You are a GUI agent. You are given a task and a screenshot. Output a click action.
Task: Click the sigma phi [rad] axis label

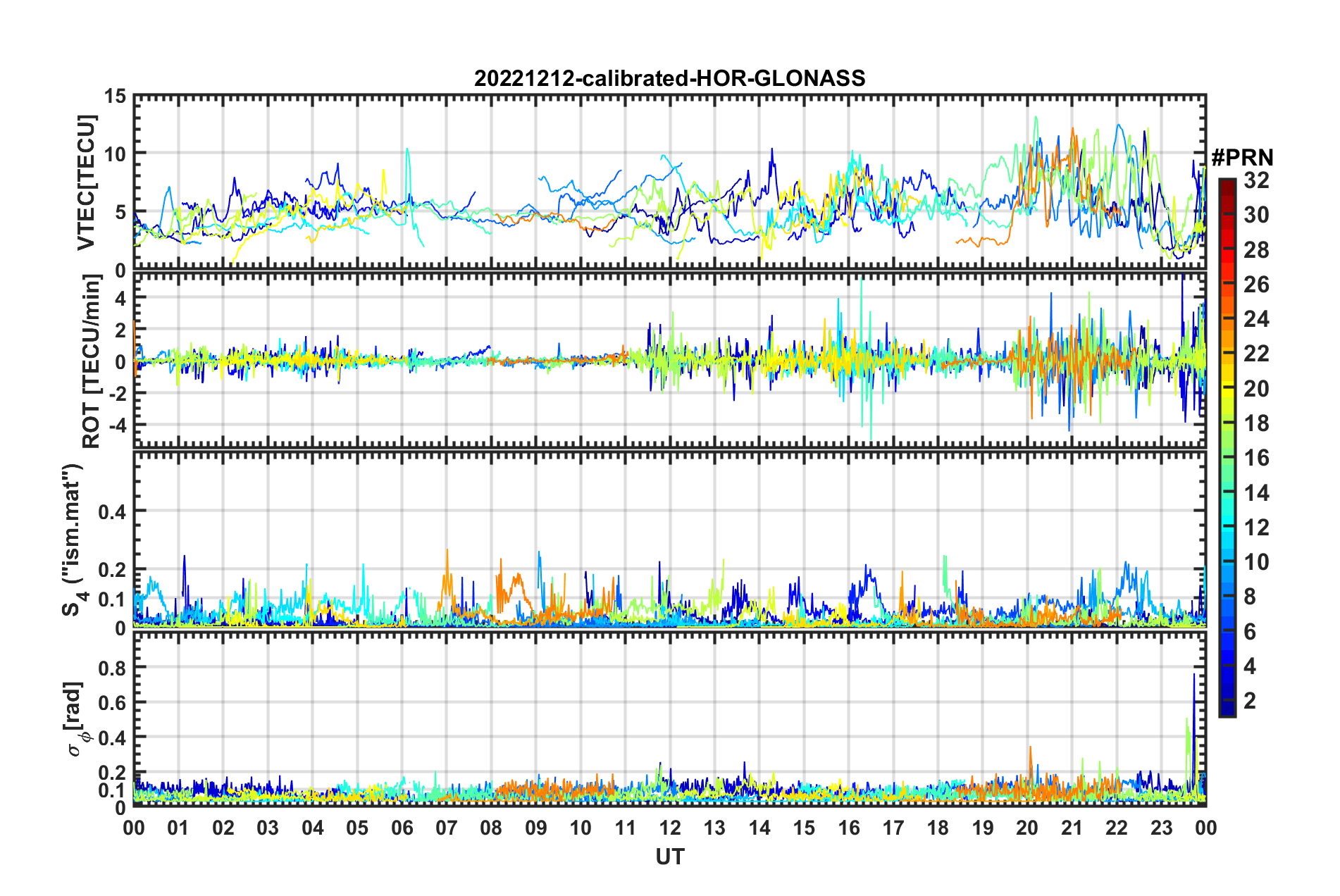tap(76, 718)
